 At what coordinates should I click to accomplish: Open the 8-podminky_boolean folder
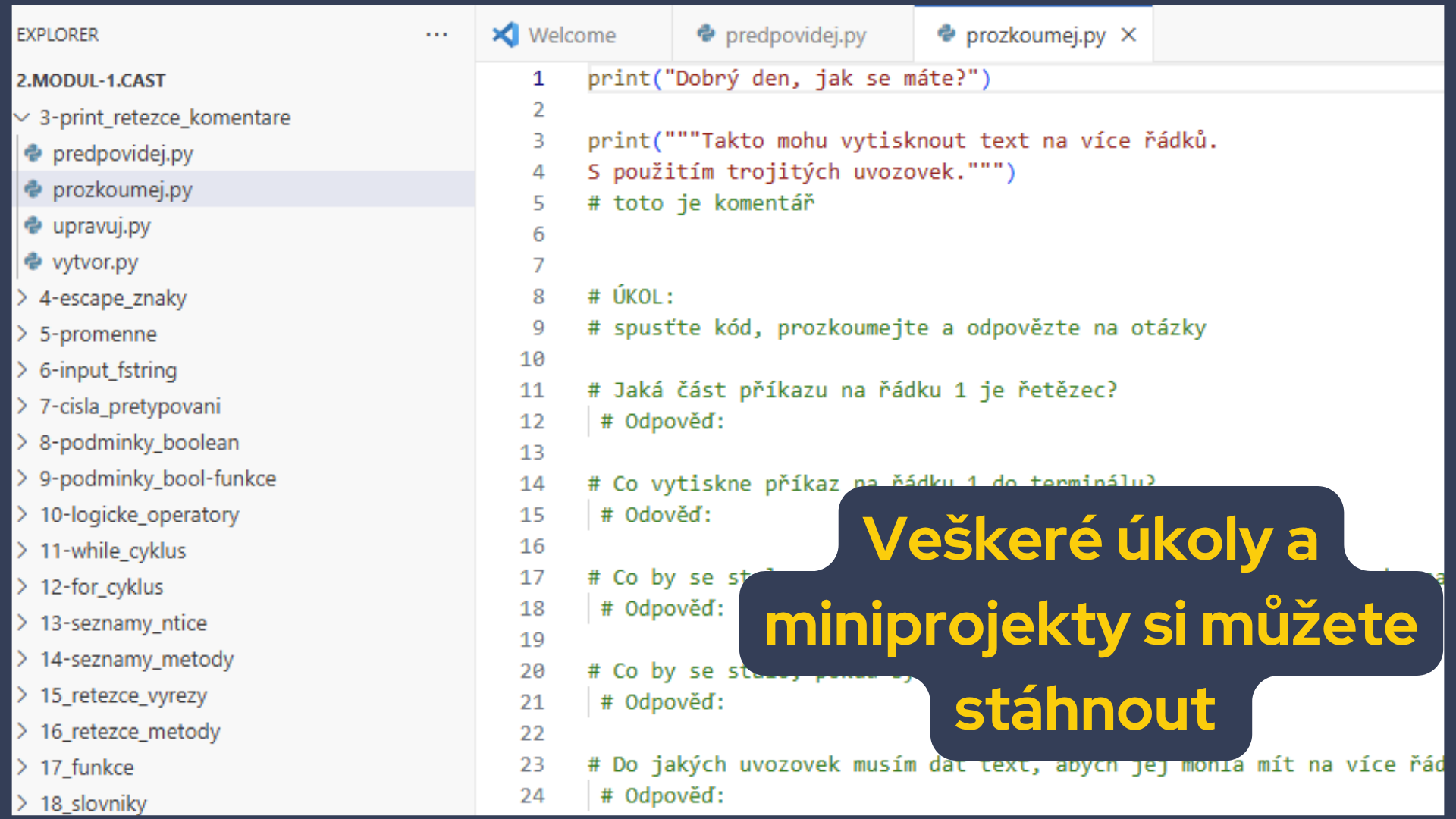click(x=139, y=442)
